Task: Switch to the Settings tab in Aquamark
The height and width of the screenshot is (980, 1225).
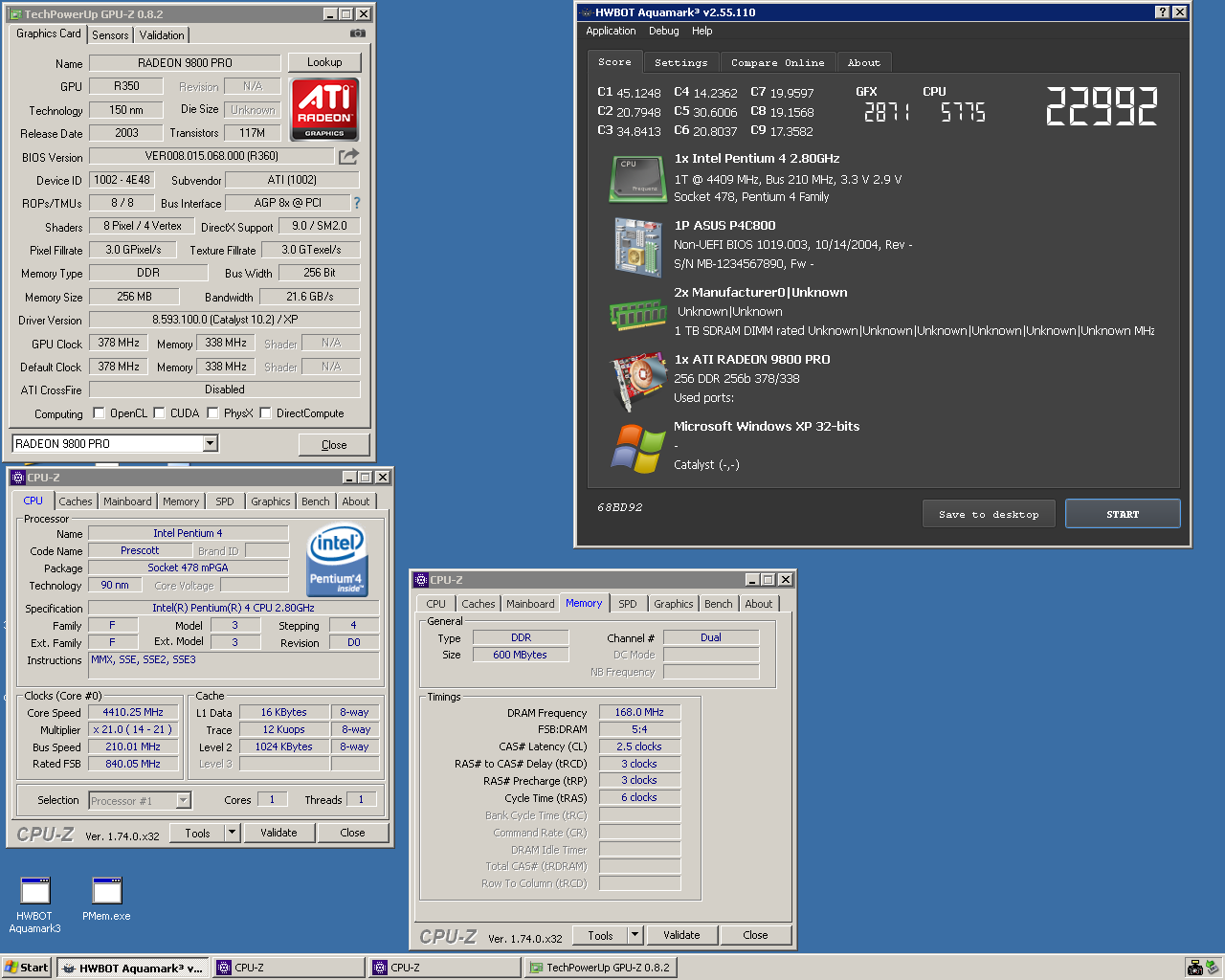Action: pyautogui.click(x=680, y=62)
